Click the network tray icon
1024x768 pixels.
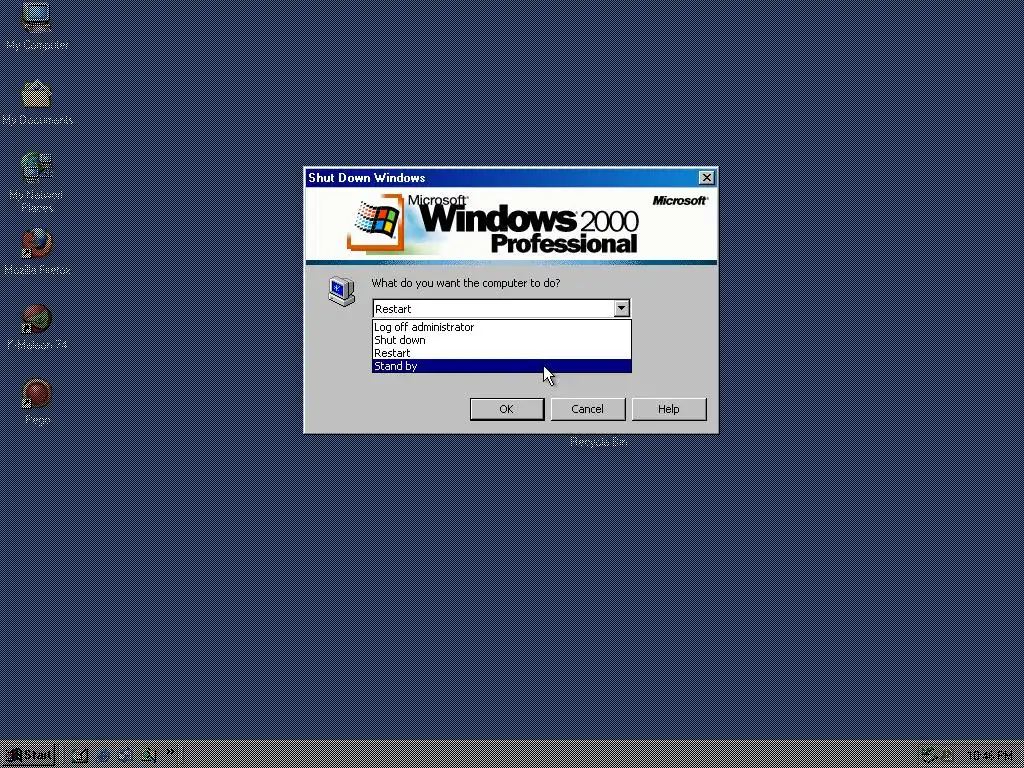tap(929, 756)
